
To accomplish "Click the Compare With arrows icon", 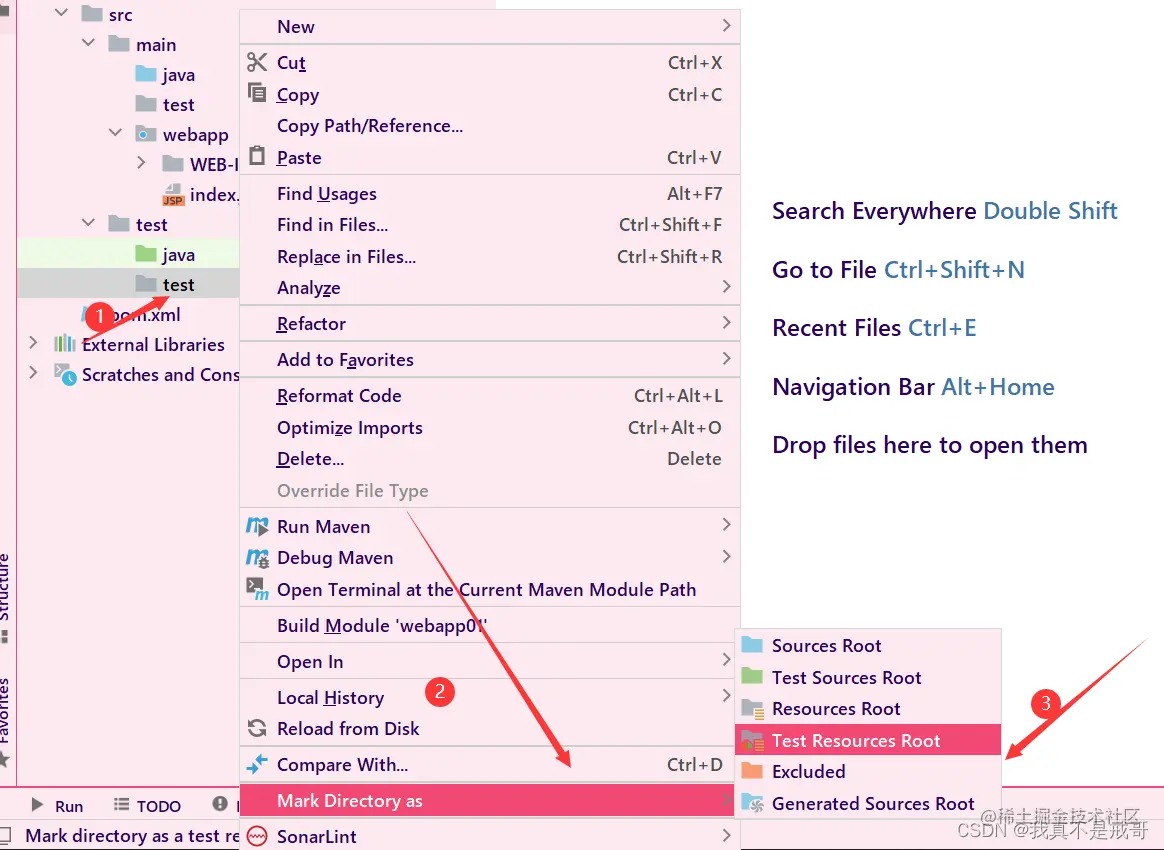I will pos(257,764).
